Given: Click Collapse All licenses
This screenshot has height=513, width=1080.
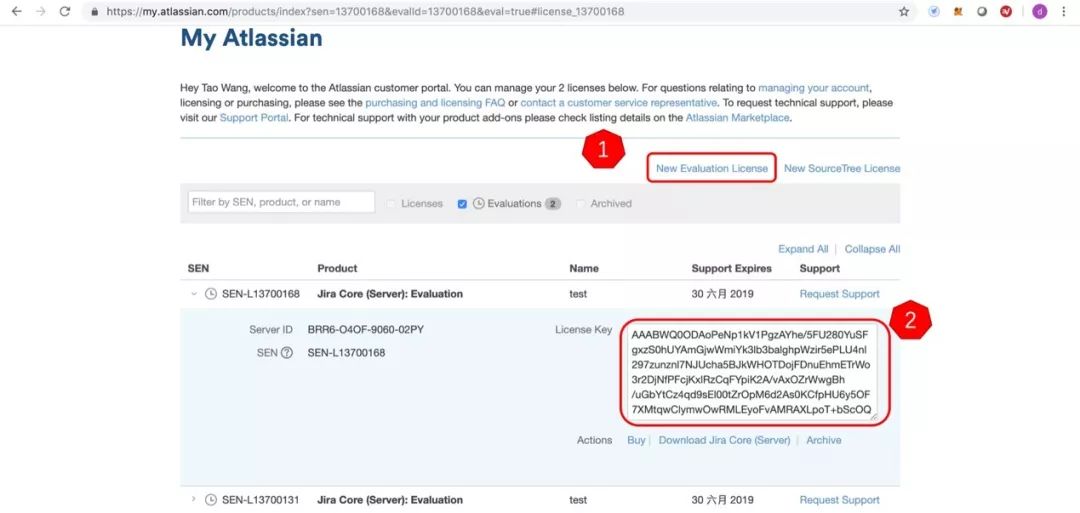Looking at the screenshot, I should pyautogui.click(x=872, y=249).
